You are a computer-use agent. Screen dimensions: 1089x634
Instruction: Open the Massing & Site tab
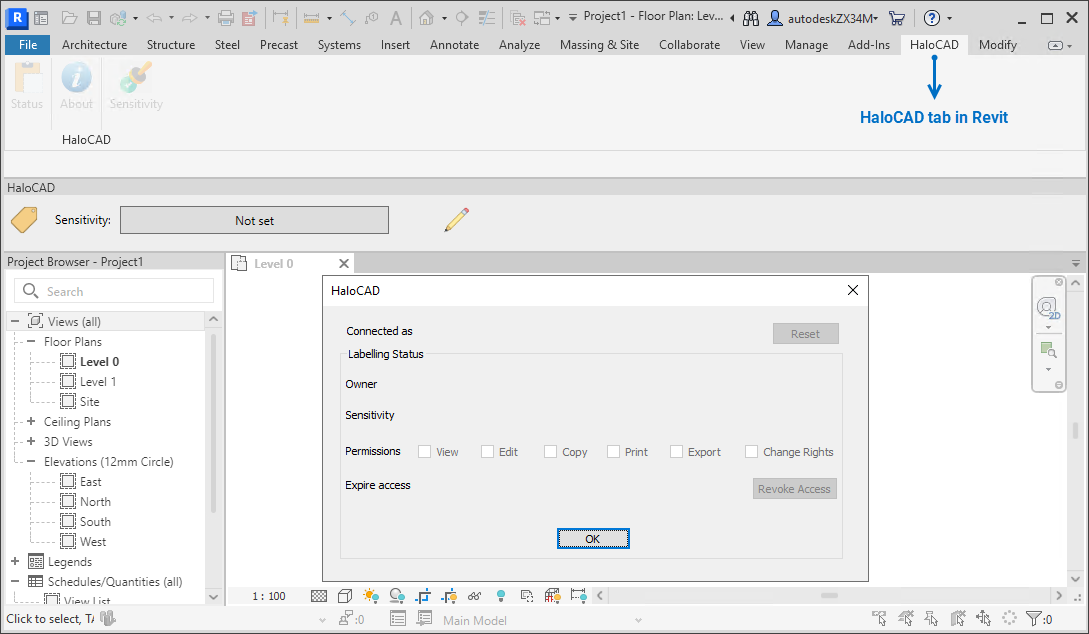pyautogui.click(x=599, y=44)
